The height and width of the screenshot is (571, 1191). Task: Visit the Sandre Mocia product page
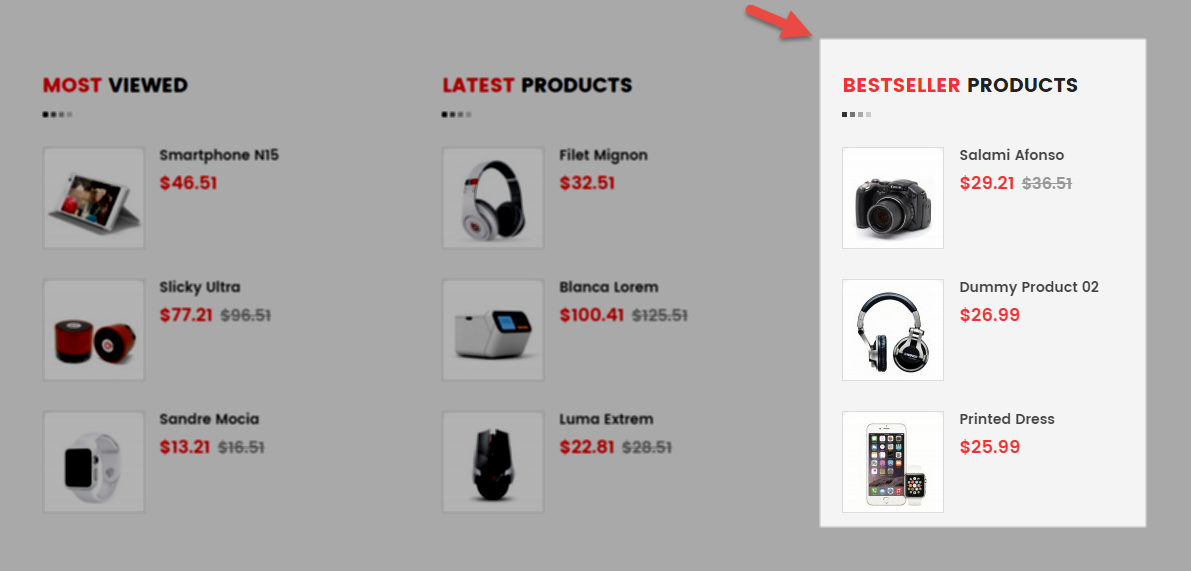[209, 419]
